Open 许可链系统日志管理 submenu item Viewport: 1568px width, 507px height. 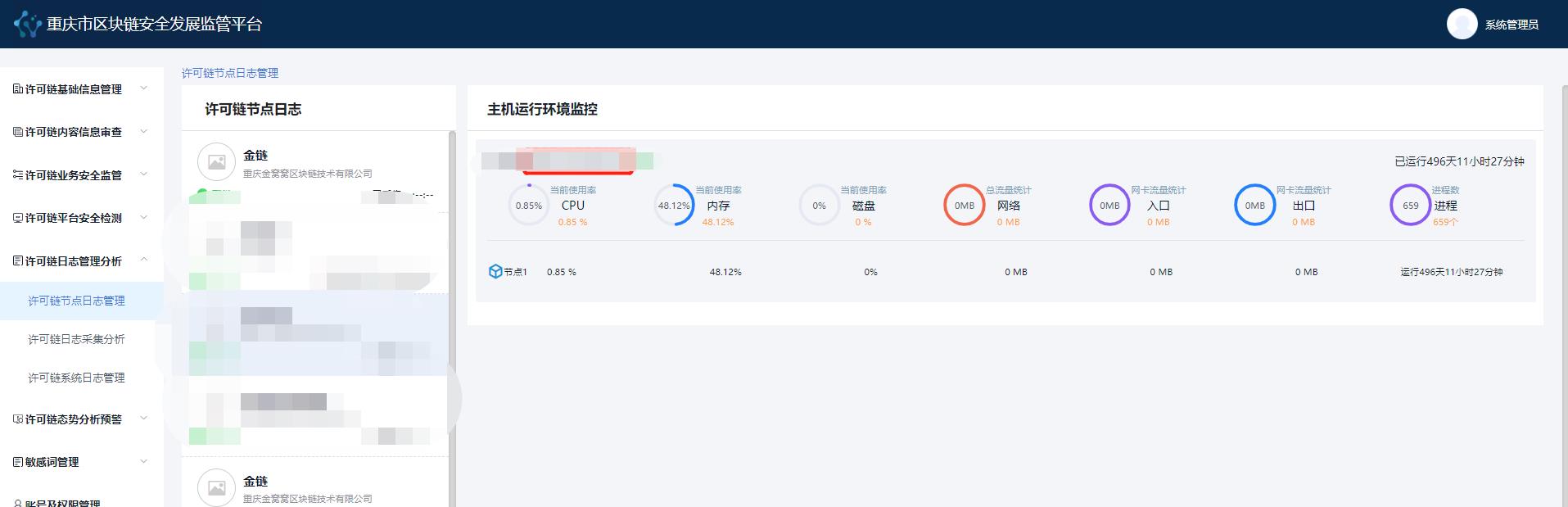82,378
